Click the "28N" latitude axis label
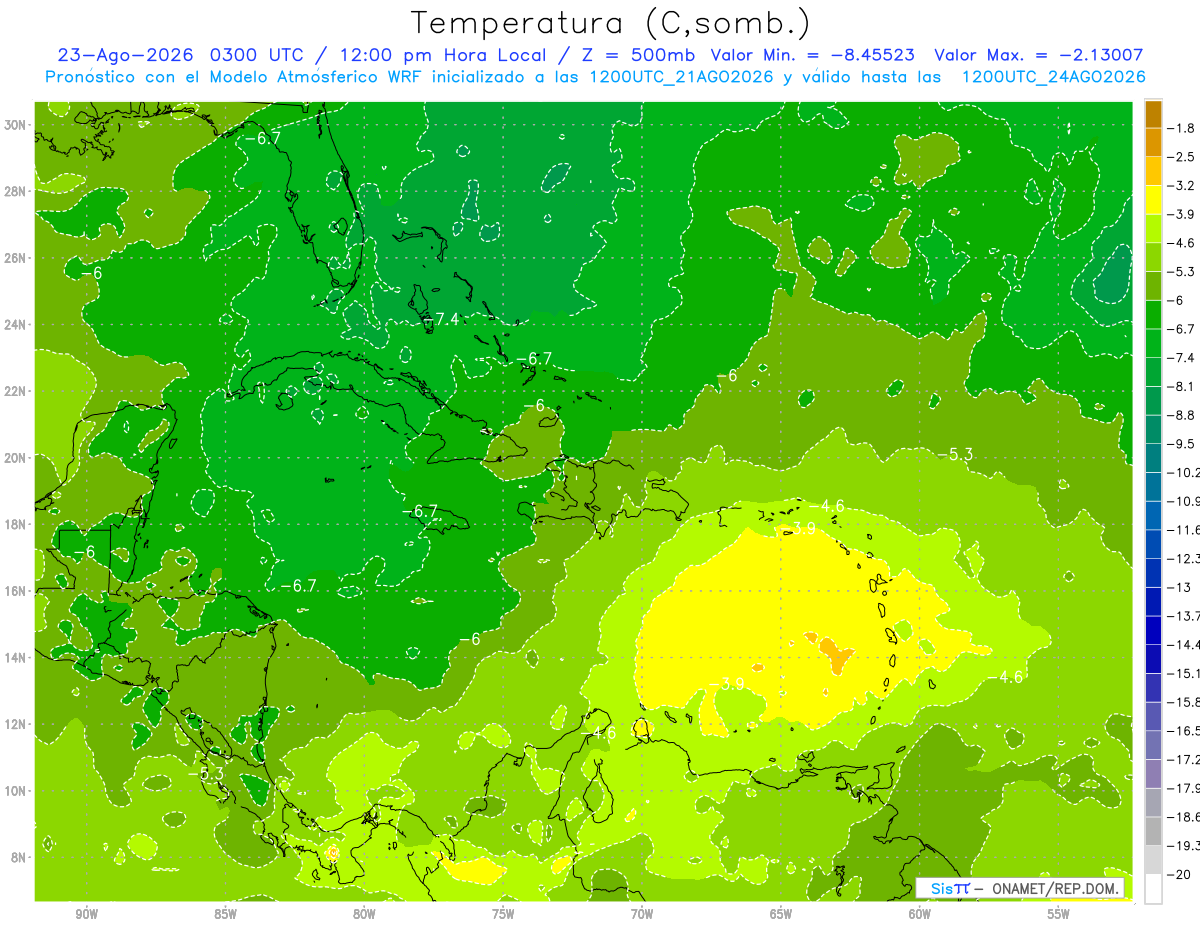Screen dimensions: 1200x927 click(16, 191)
